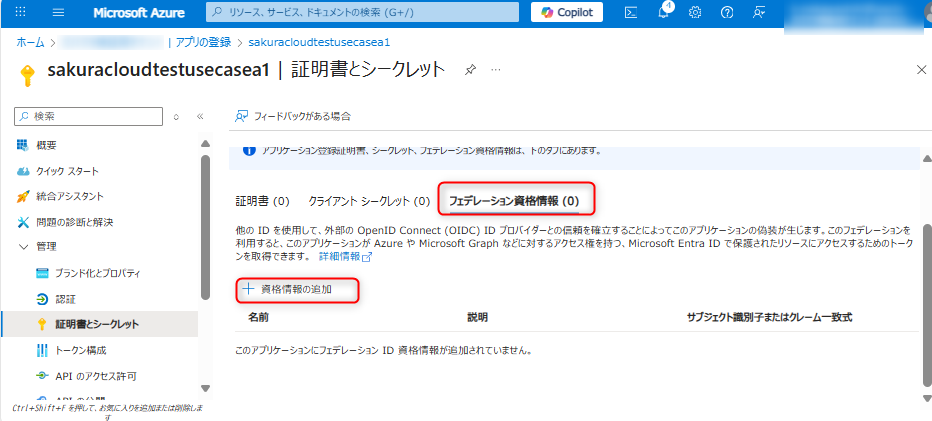Viewport: 932px width, 421px height.
Task: Open the more options ellipsis beside title
Action: (496, 70)
